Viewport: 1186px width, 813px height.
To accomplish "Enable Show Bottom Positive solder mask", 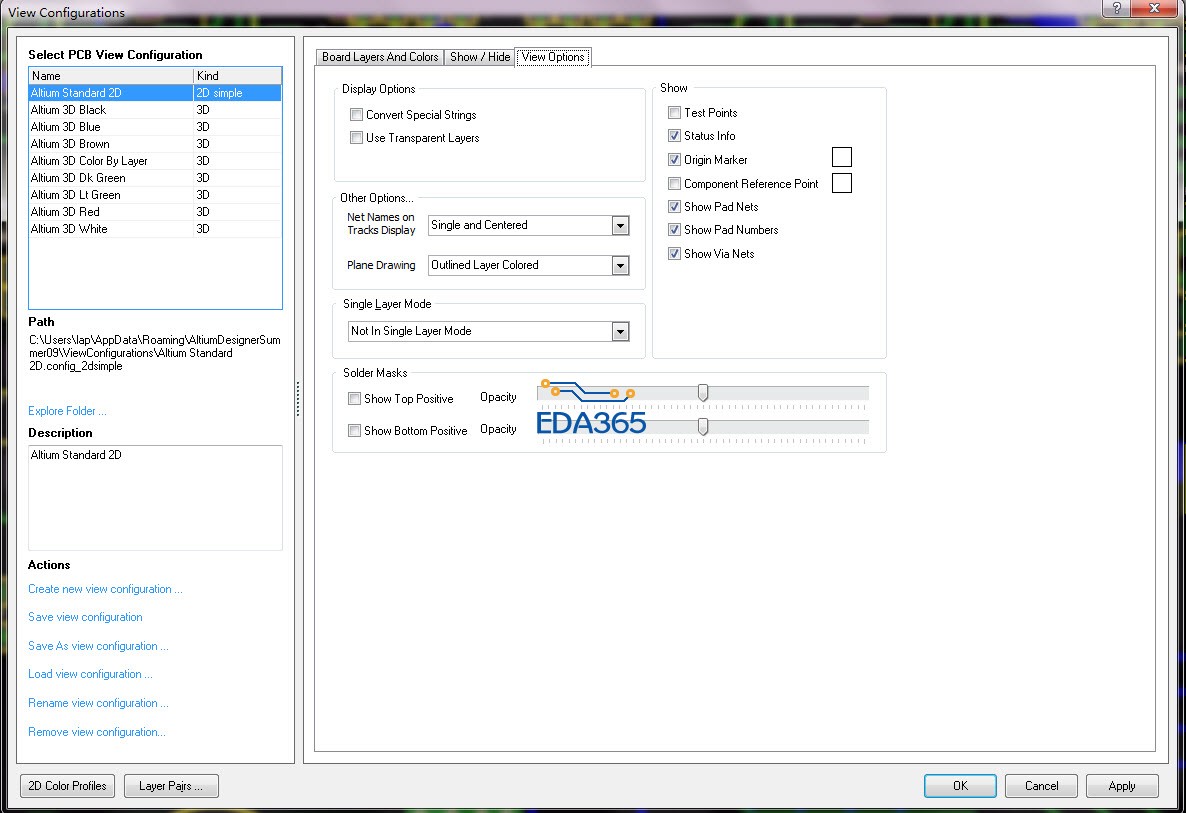I will 354,430.
